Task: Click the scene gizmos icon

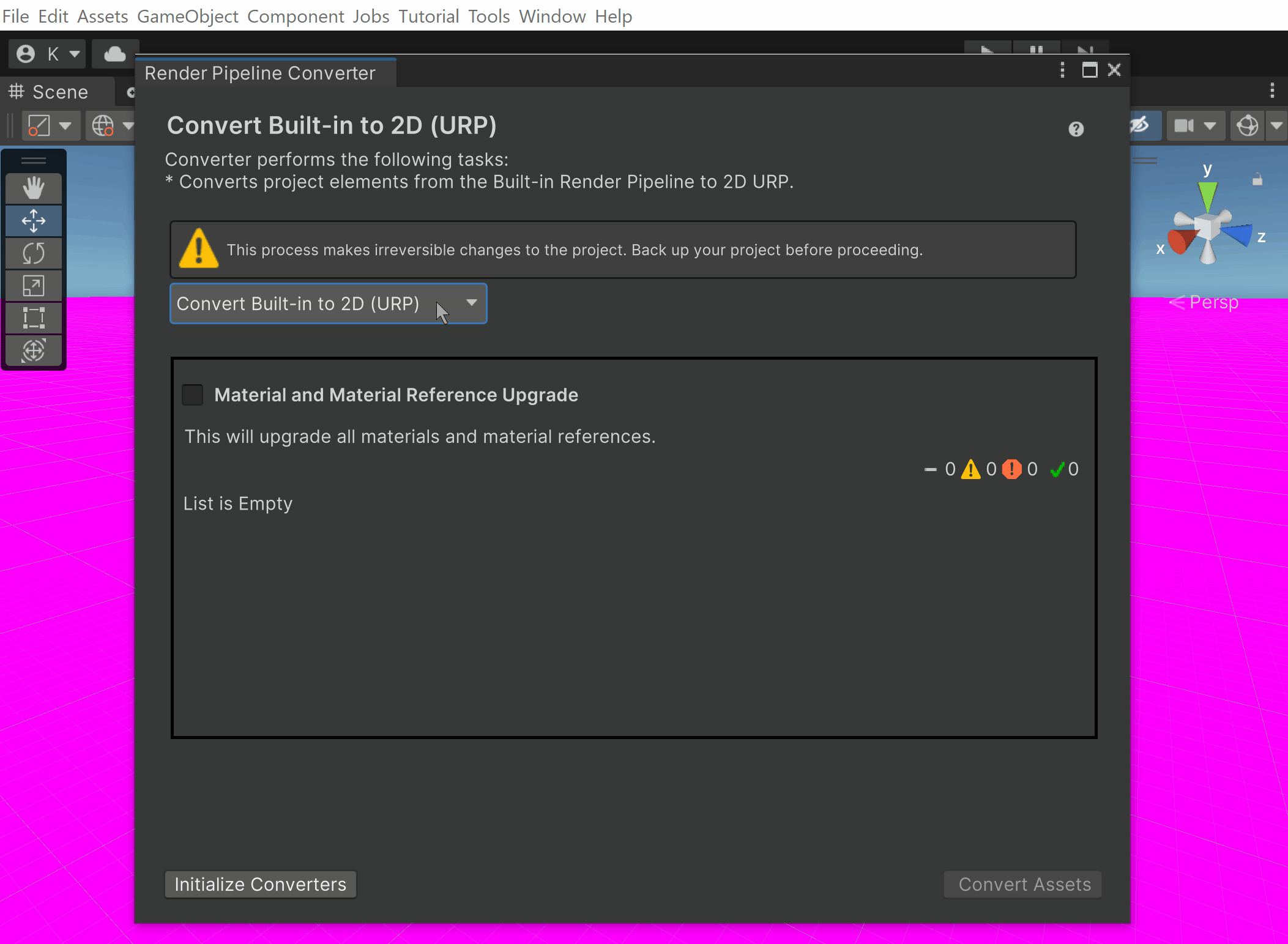Action: (x=1247, y=126)
